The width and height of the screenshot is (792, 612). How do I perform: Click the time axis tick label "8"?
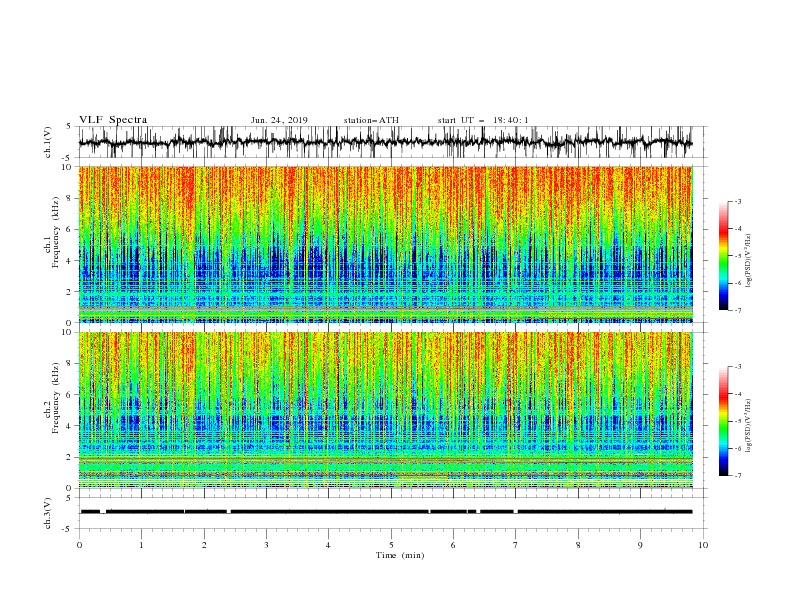(578, 545)
